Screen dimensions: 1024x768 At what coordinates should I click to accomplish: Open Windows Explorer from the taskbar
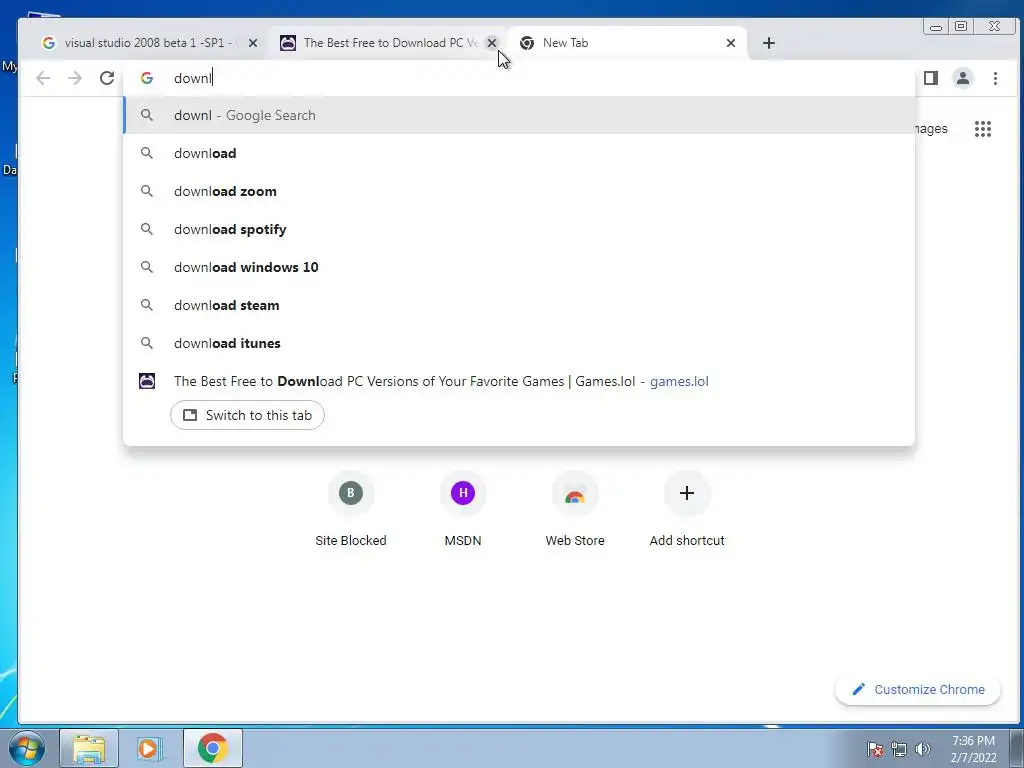89,748
